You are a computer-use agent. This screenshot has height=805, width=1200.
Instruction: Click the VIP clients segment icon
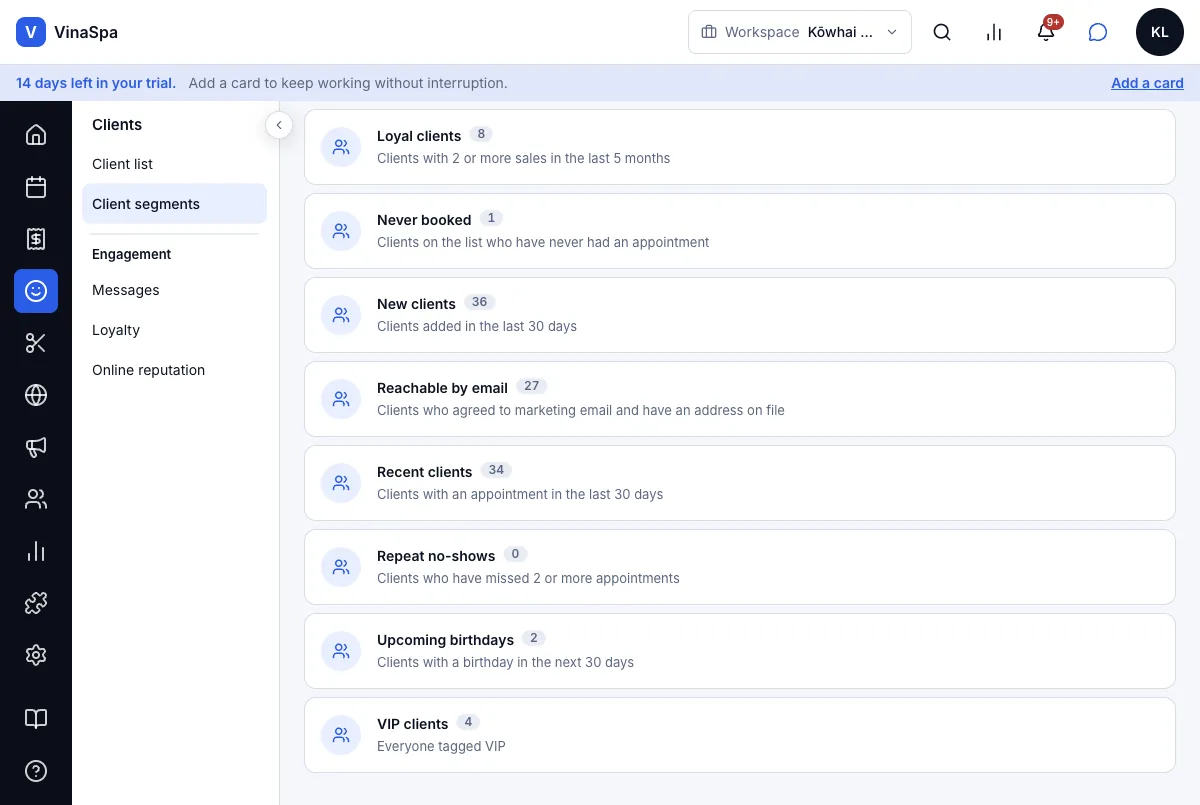tap(341, 735)
